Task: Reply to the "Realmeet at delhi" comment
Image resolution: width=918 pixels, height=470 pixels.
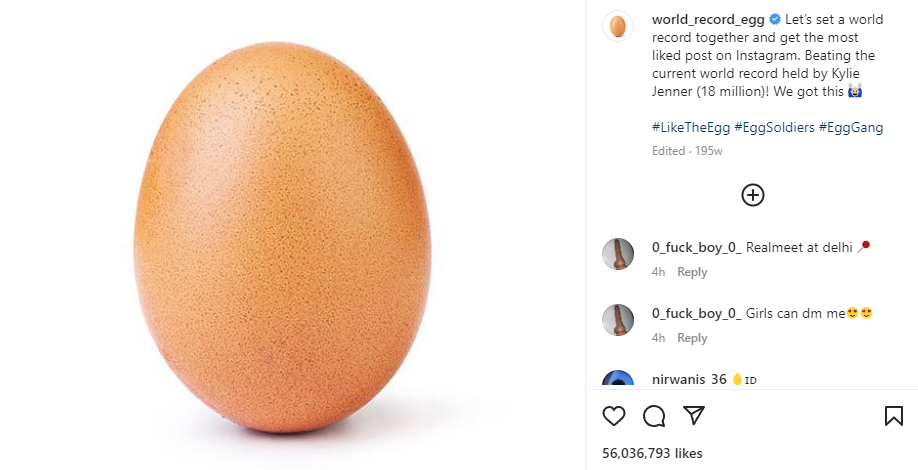Action: point(692,272)
